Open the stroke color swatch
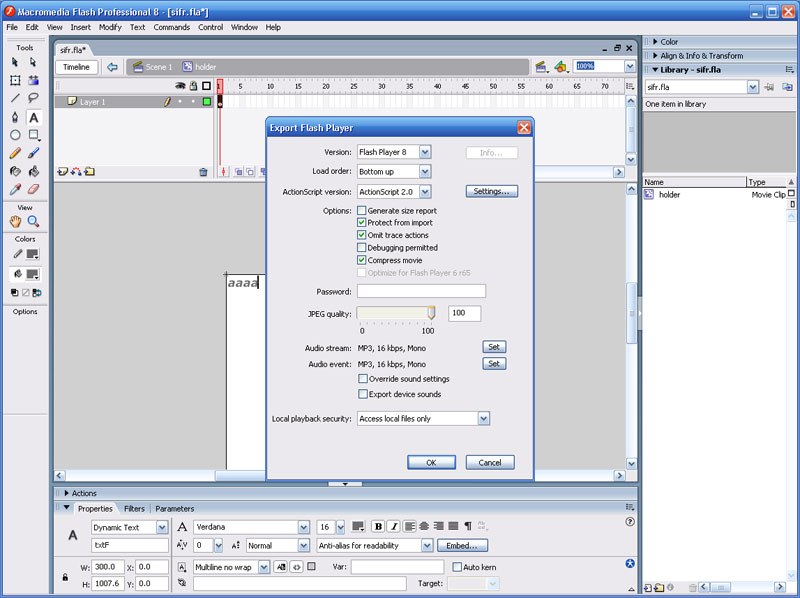The image size is (800, 598). point(32,254)
